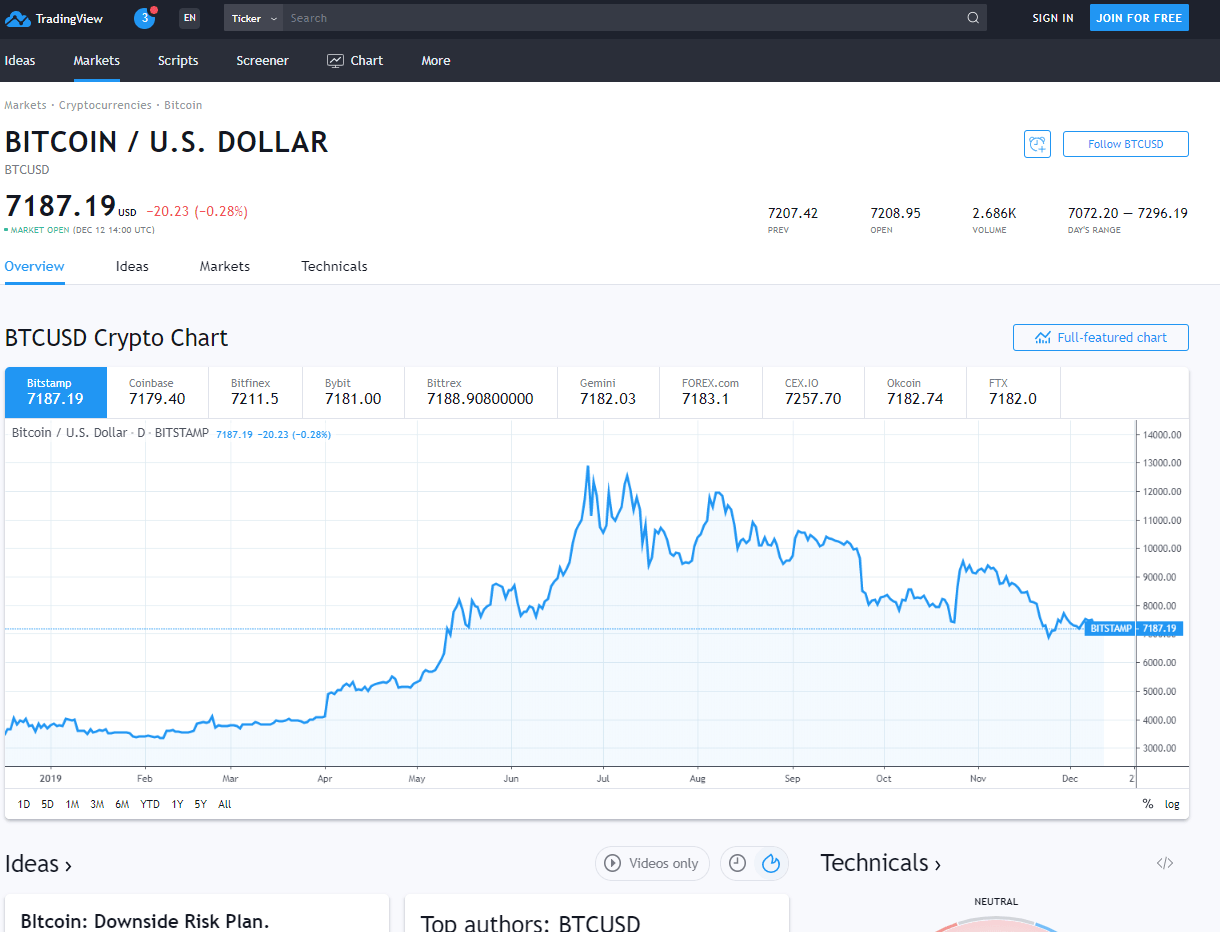This screenshot has width=1220, height=932.
Task: Switch to the Markets tab below the price
Action: pos(225,266)
